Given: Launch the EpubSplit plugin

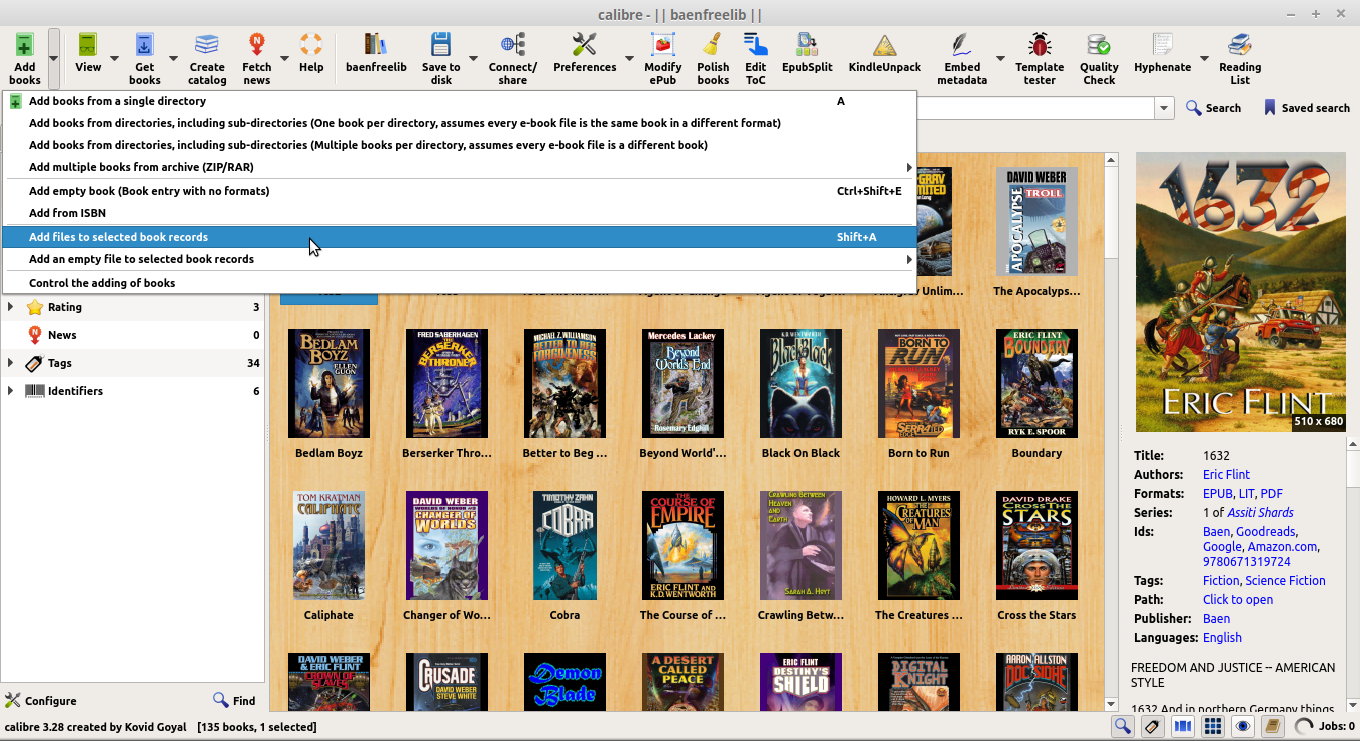Looking at the screenshot, I should click(x=807, y=46).
